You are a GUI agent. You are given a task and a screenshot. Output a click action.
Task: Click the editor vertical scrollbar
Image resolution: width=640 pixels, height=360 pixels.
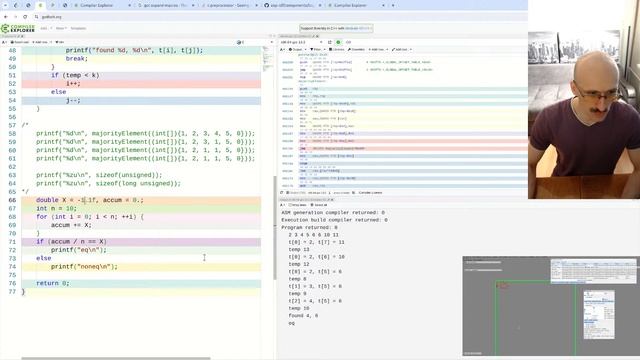point(275,228)
